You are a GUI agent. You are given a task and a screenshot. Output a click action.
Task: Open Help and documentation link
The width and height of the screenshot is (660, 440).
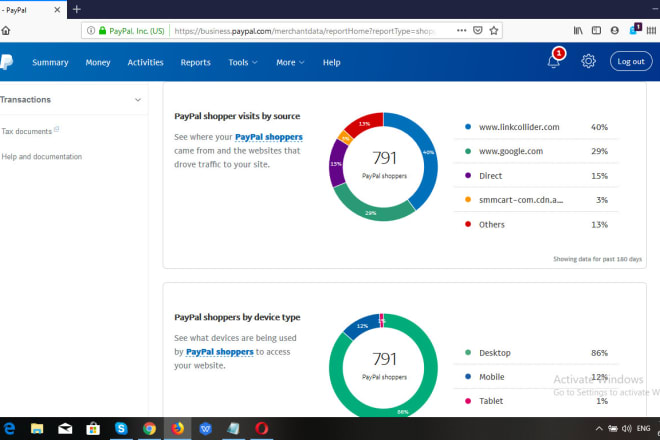[42, 157]
